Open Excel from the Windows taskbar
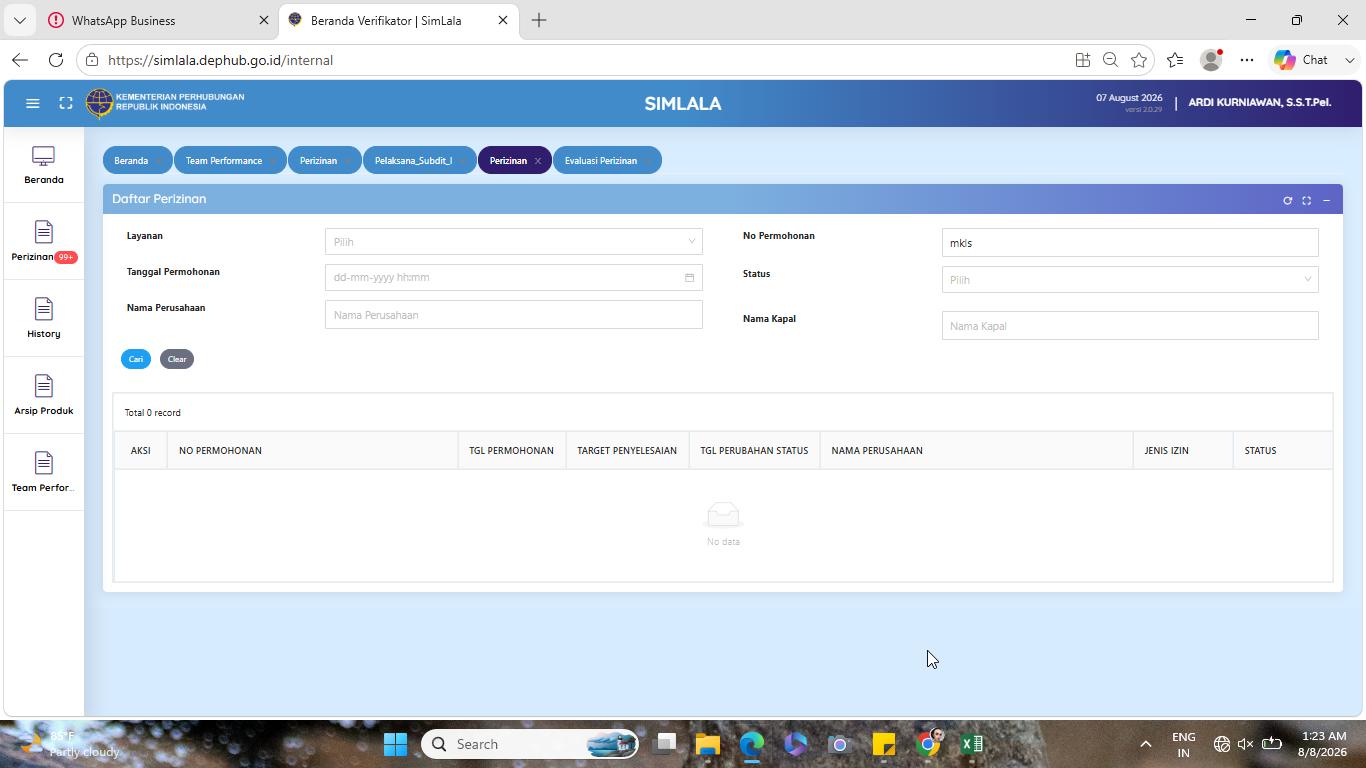 click(x=972, y=744)
